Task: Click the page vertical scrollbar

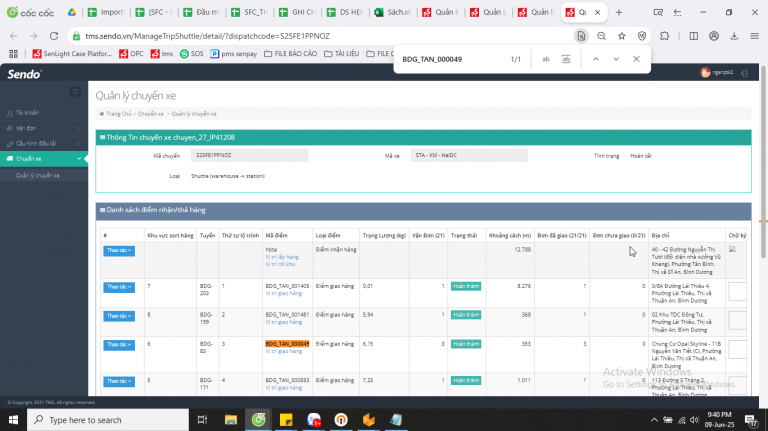Action: (763, 162)
